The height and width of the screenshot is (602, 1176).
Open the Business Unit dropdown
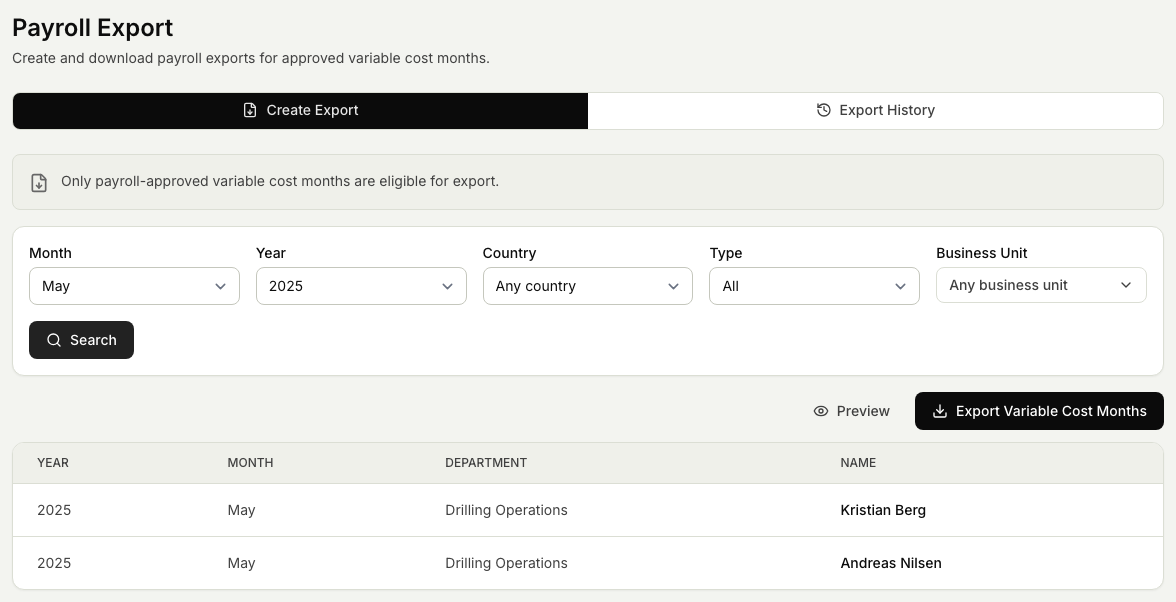point(1041,285)
